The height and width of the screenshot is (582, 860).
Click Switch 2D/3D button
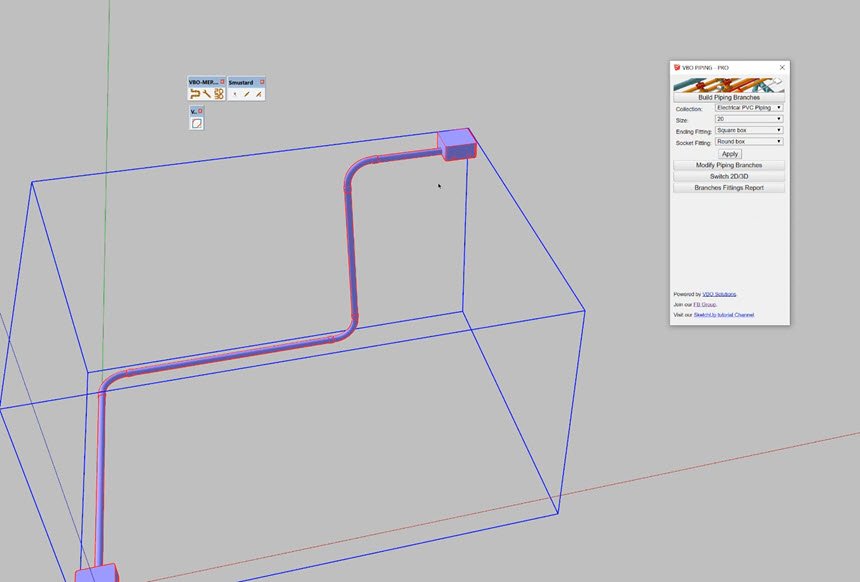tap(729, 177)
